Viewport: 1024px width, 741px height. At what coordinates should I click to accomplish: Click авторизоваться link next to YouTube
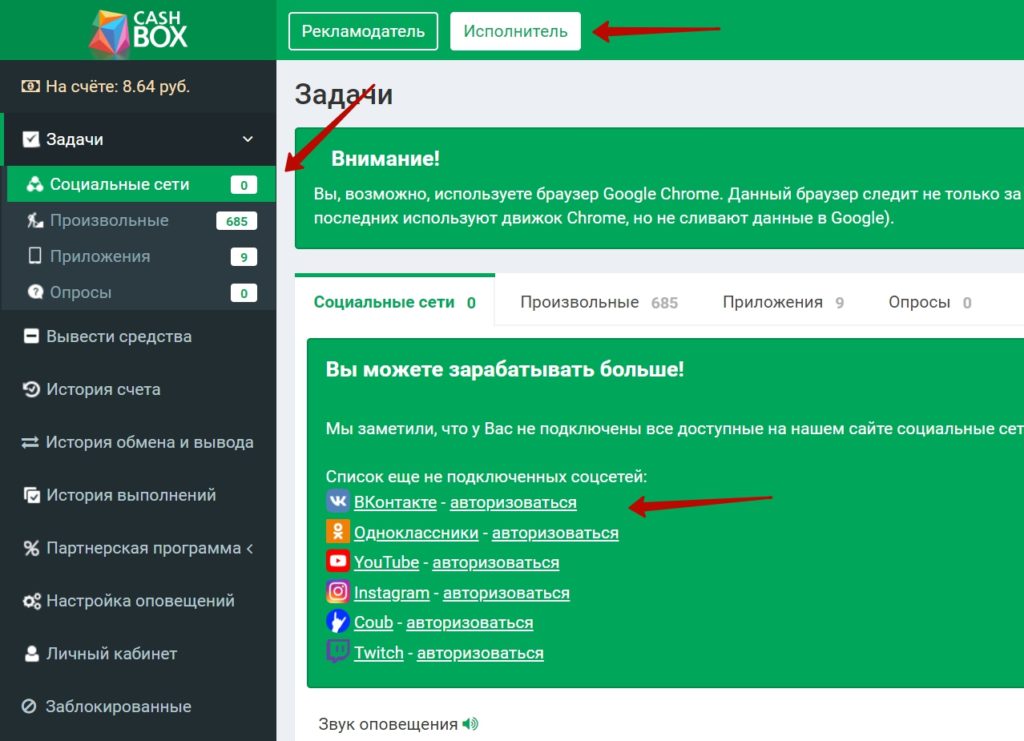tap(495, 563)
